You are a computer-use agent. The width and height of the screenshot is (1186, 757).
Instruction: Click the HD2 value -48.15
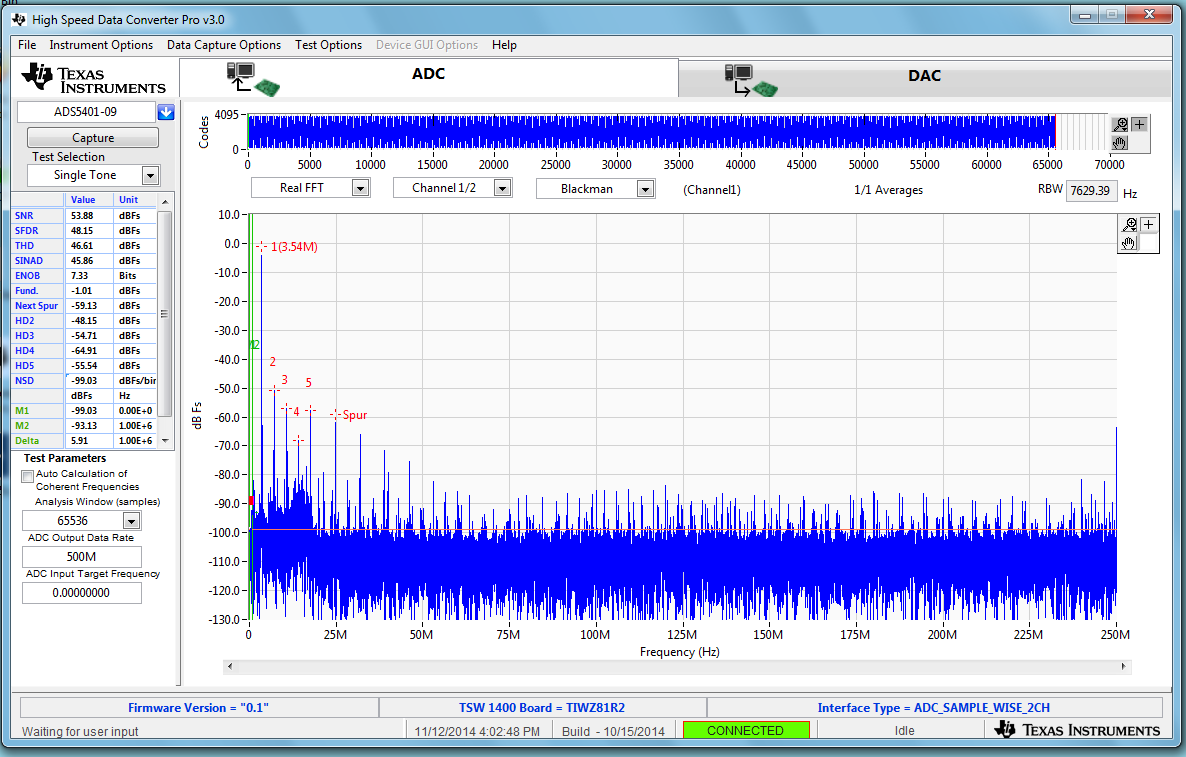point(83,321)
